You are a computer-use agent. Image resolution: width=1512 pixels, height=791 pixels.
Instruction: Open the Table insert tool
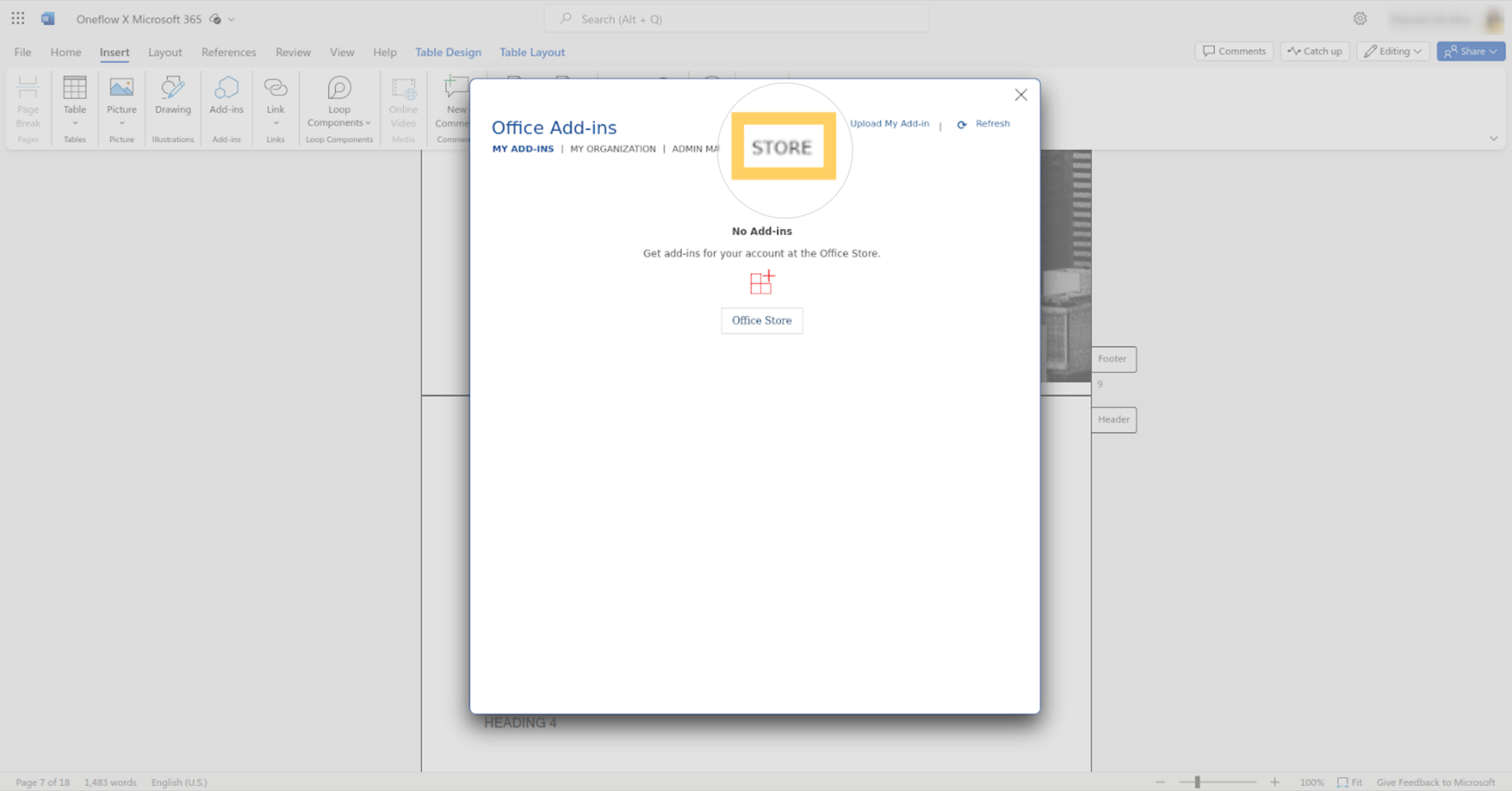(x=74, y=101)
